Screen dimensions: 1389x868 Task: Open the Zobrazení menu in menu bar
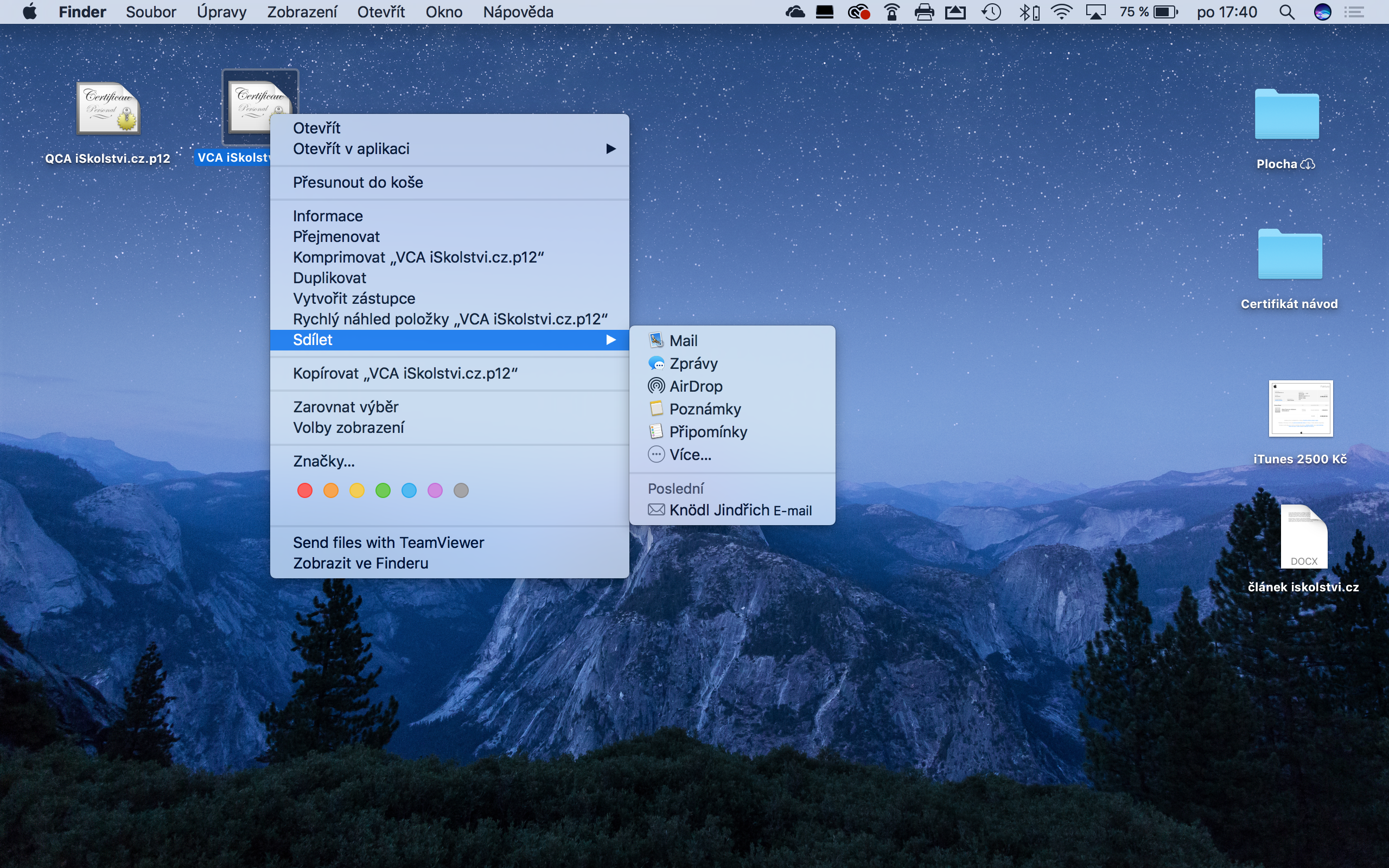point(302,12)
